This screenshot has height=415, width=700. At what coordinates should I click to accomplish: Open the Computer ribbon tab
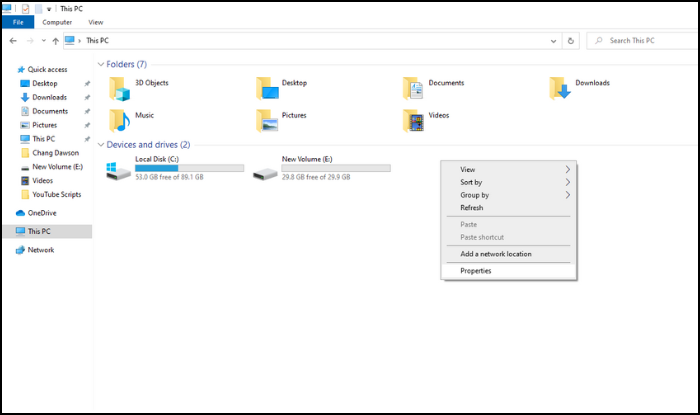tap(57, 22)
